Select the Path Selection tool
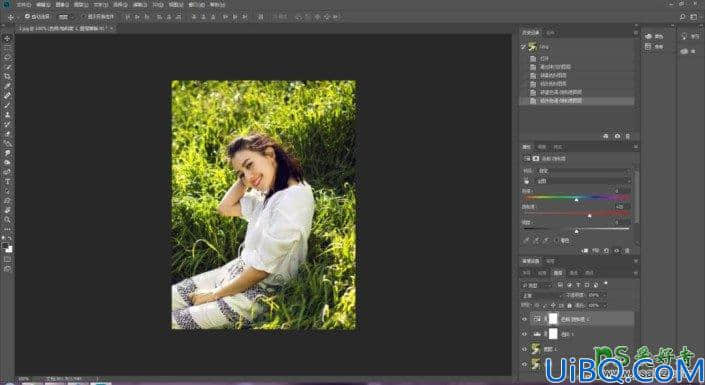This screenshot has height=385, width=705. click(7, 191)
